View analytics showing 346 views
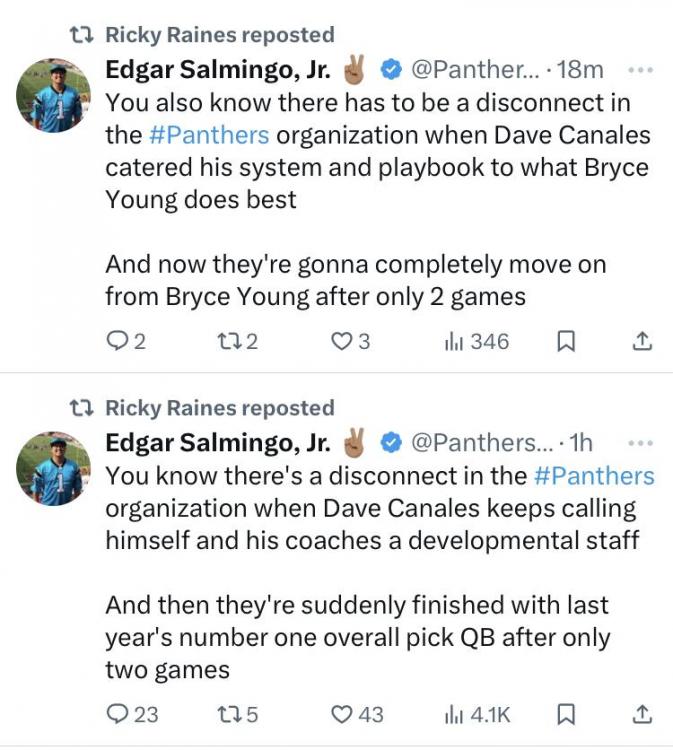Viewport: 673px width, 750px height. [477, 342]
